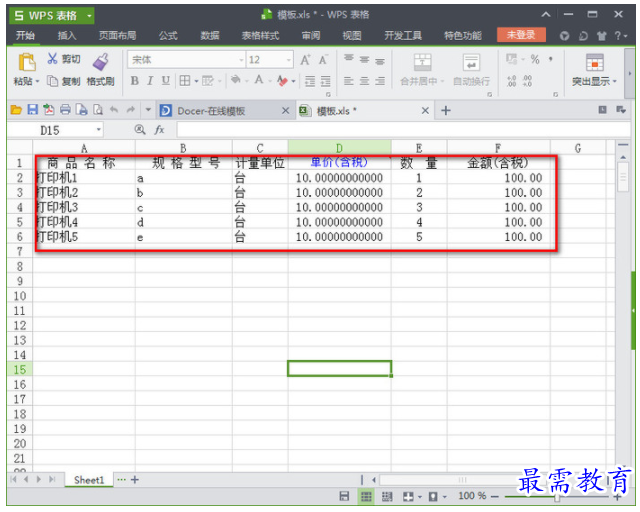The height and width of the screenshot is (512, 640).
Task: Decrease font size with small A
Action: pos(323,60)
